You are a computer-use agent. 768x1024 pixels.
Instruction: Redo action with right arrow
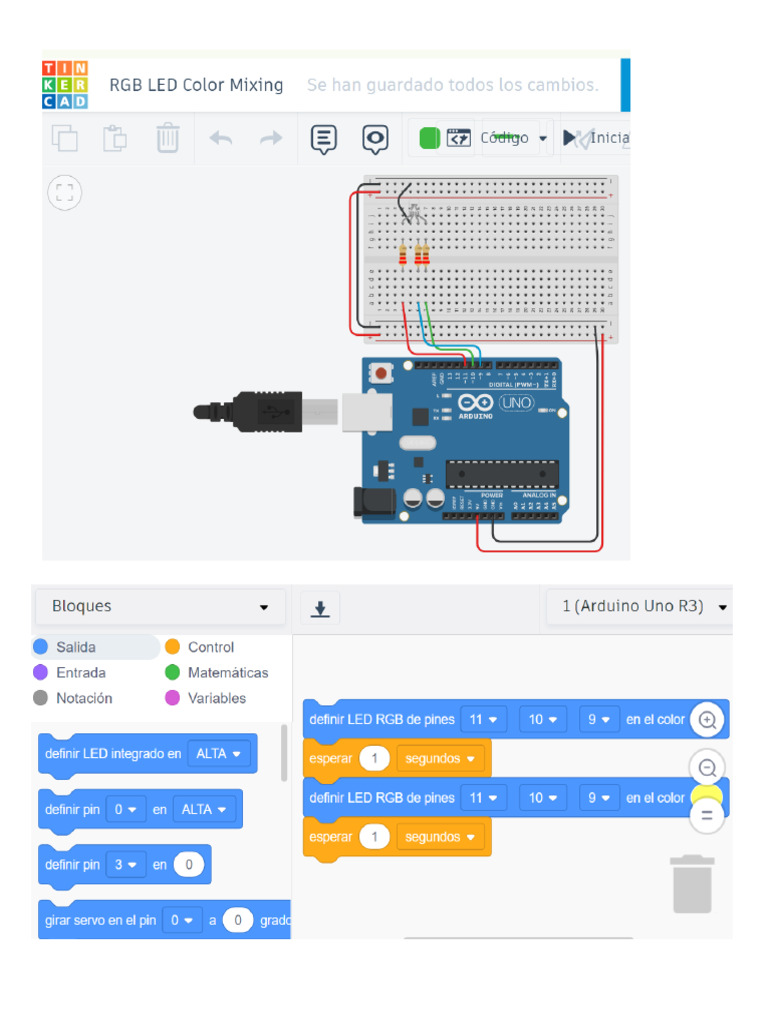click(x=270, y=138)
